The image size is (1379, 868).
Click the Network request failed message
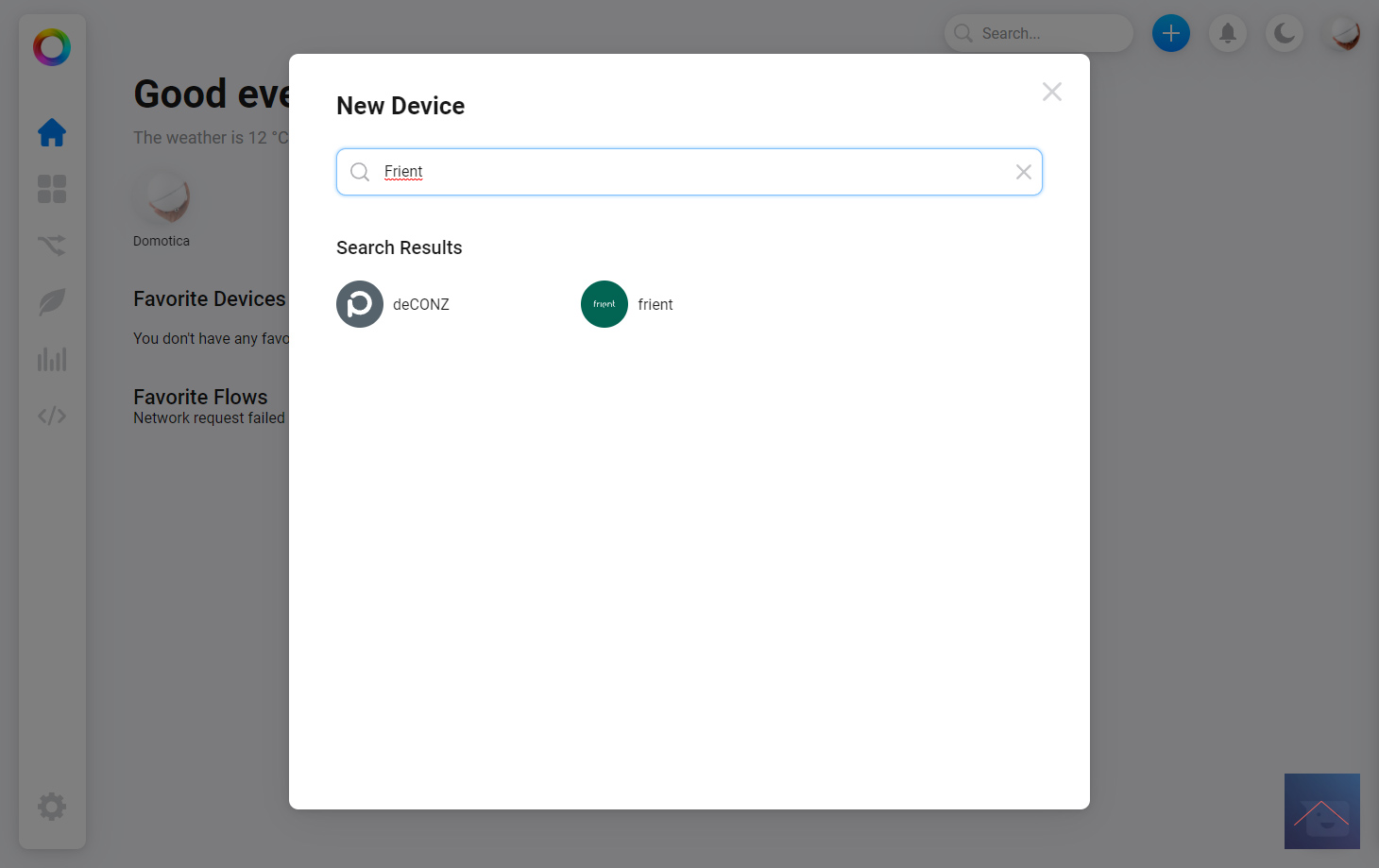(x=209, y=417)
